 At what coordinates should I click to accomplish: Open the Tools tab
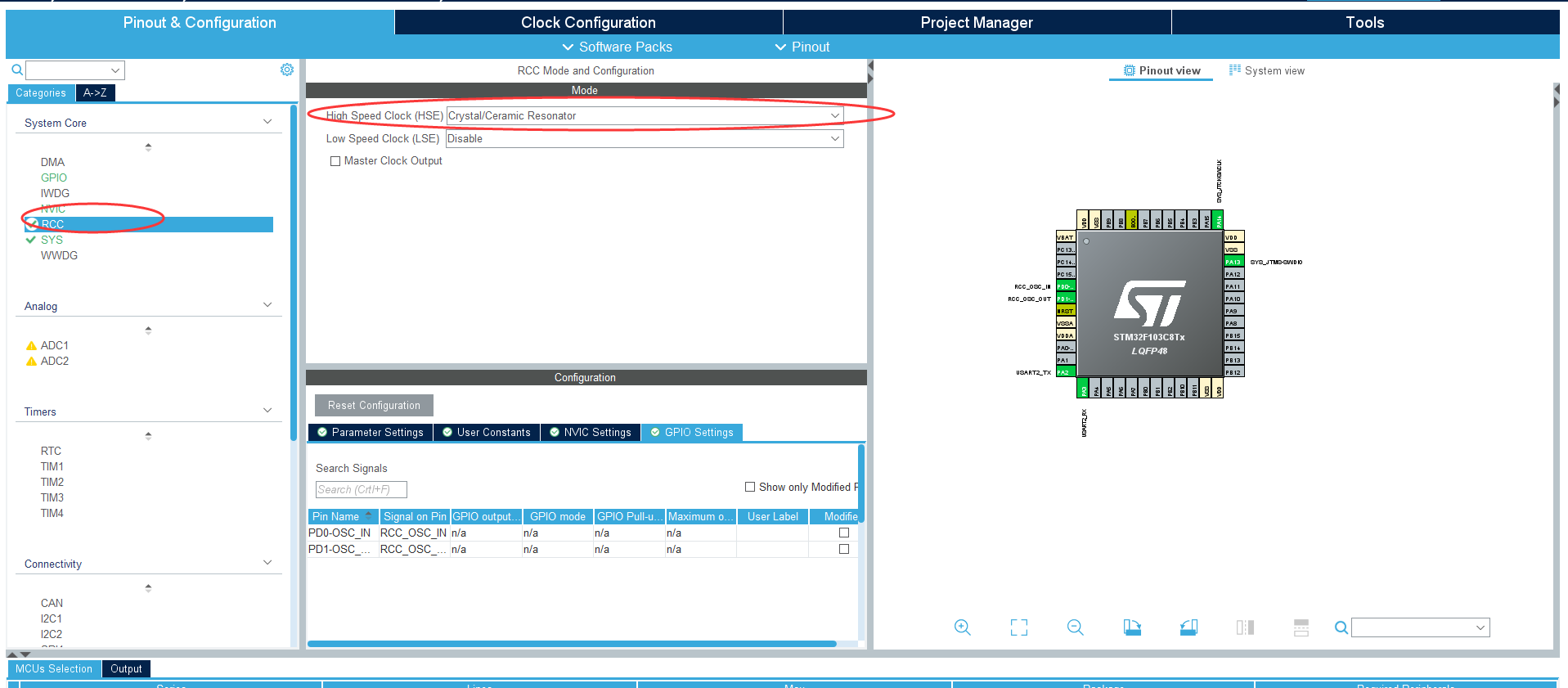1365,22
